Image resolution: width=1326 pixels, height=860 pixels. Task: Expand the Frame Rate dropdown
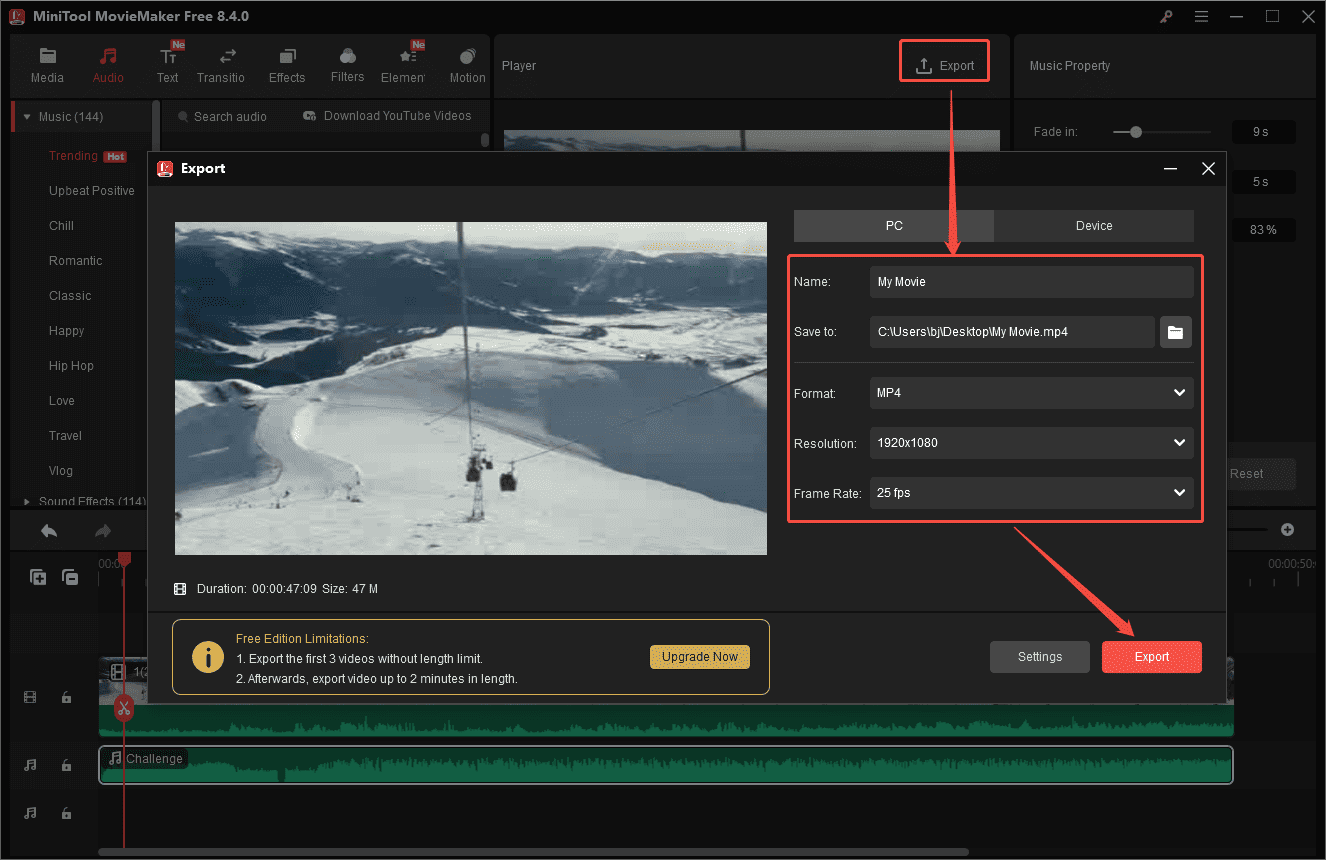click(x=1031, y=493)
